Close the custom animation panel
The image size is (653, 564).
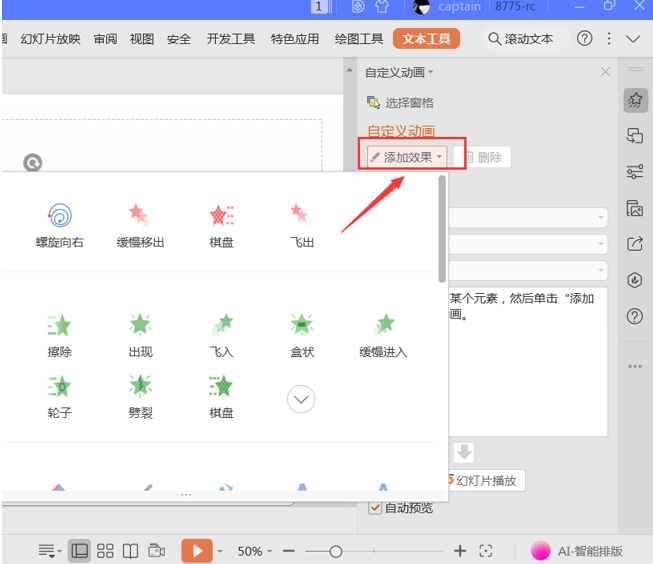605,72
